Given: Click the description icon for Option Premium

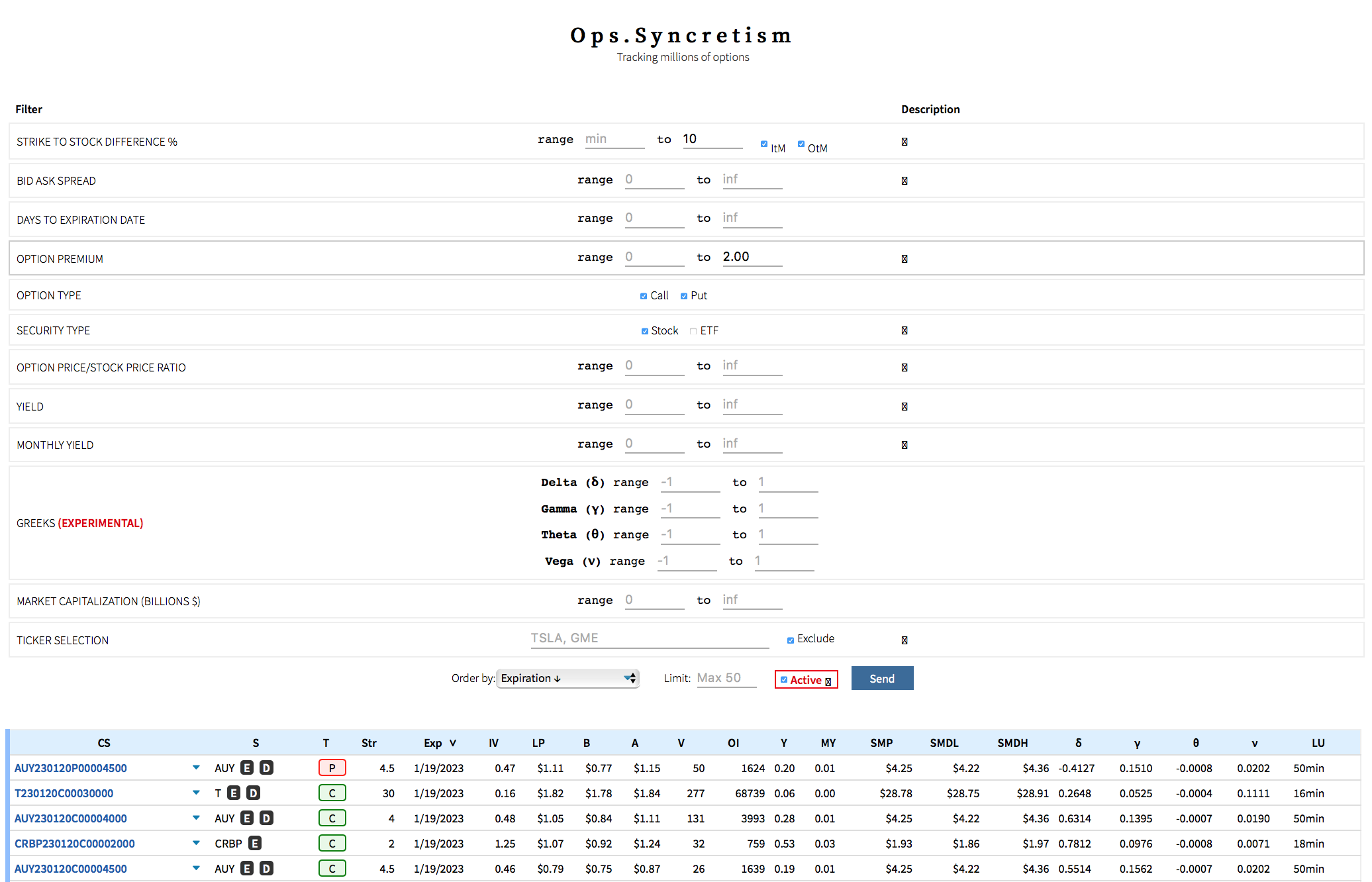Looking at the screenshot, I should 905,259.
